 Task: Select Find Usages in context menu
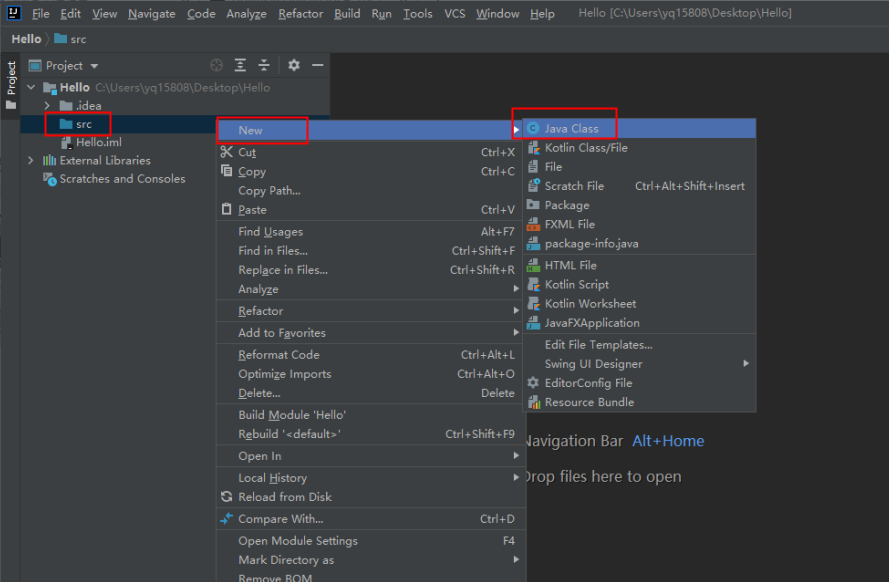(x=371, y=231)
